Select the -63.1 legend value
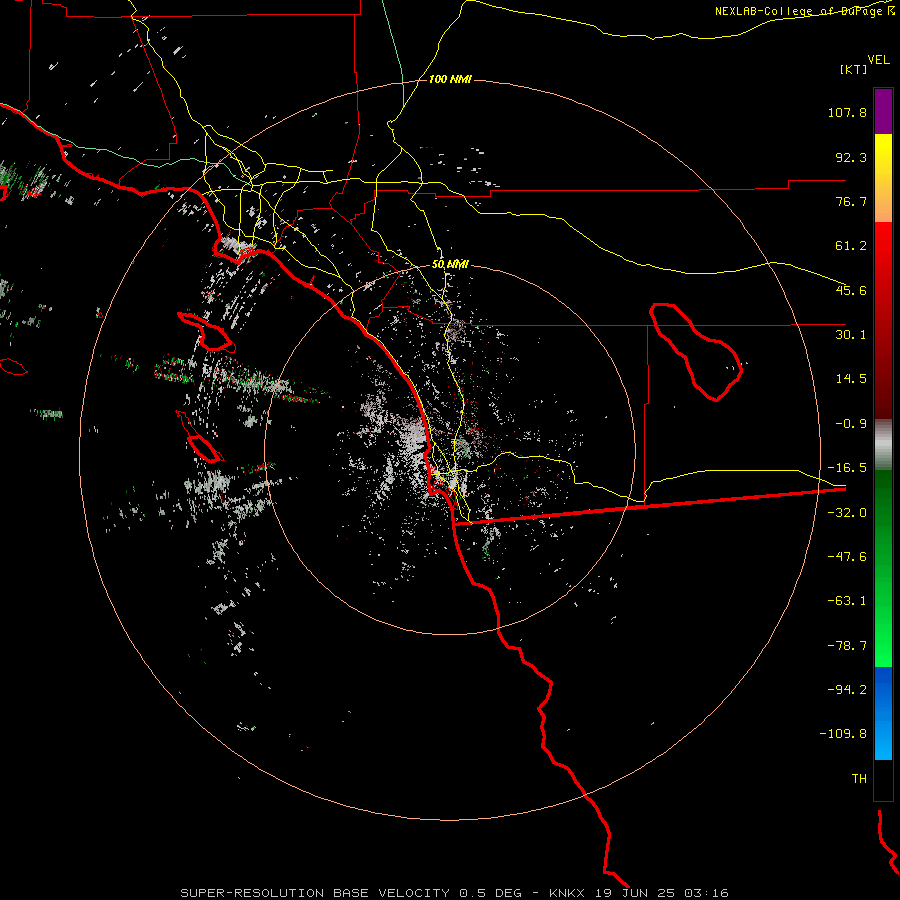The height and width of the screenshot is (900, 900). [847, 601]
